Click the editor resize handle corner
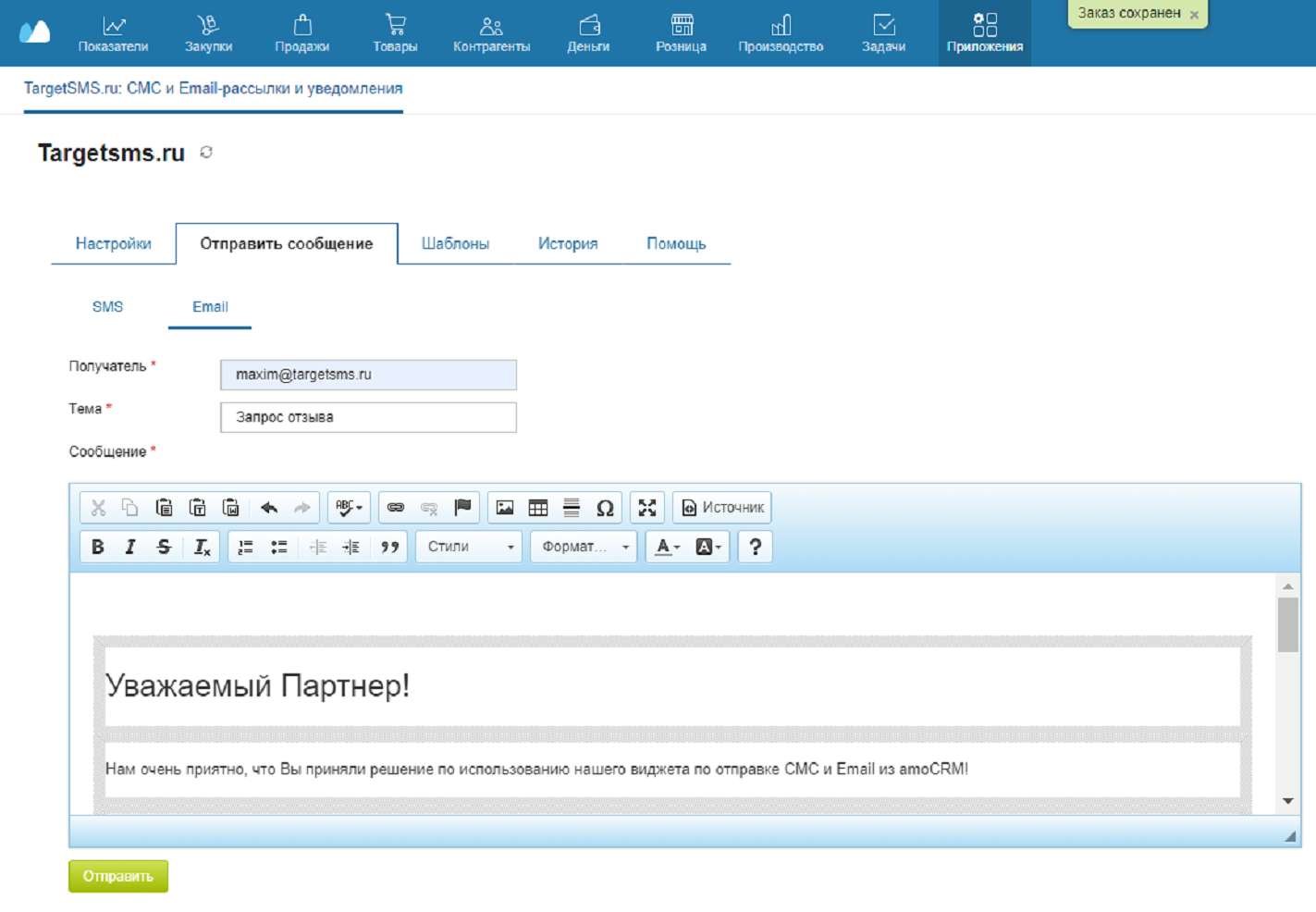This screenshot has width=1316, height=912. coord(1290,836)
